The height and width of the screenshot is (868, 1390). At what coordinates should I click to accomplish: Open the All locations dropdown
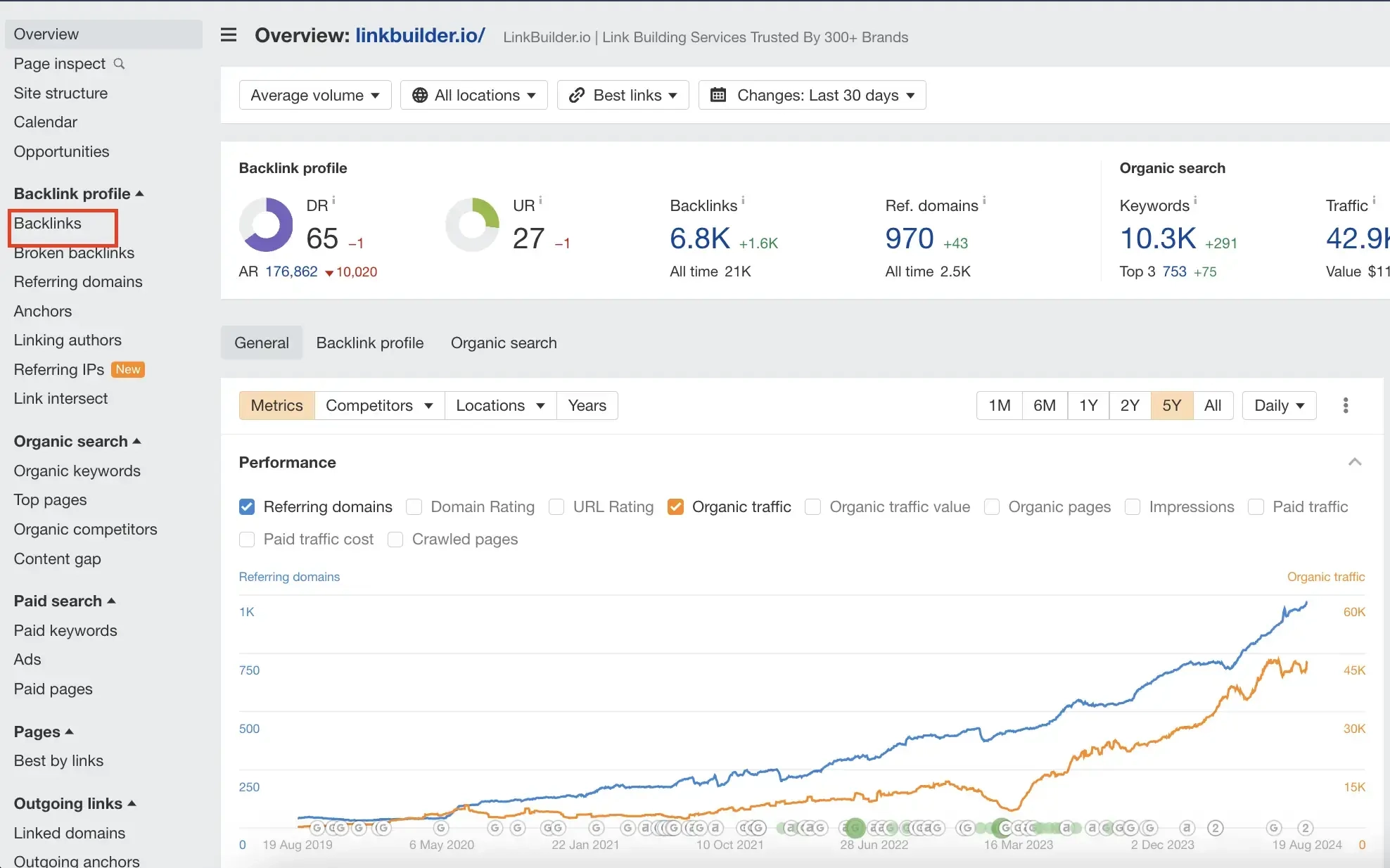pos(474,95)
